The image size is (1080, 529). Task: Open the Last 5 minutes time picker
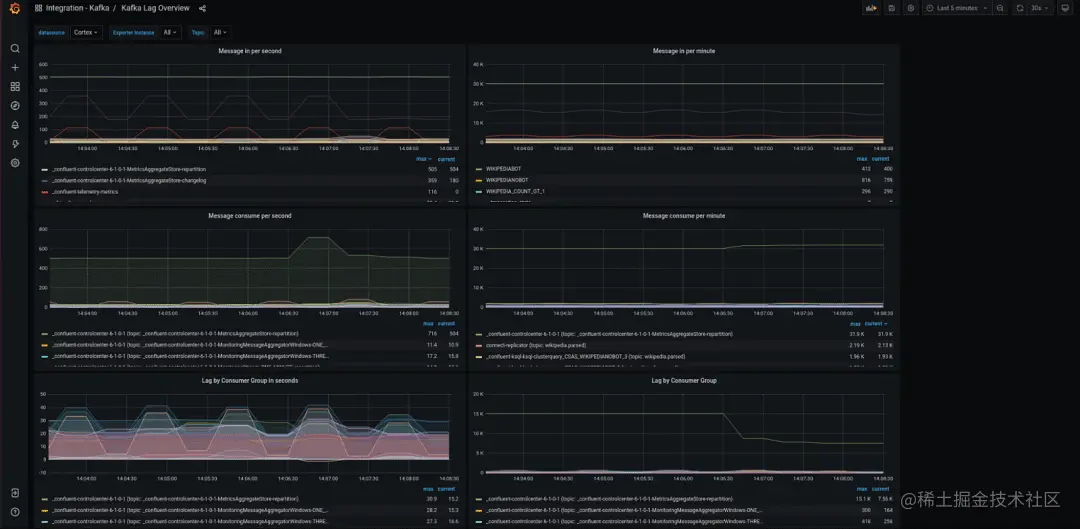pyautogui.click(x=957, y=8)
